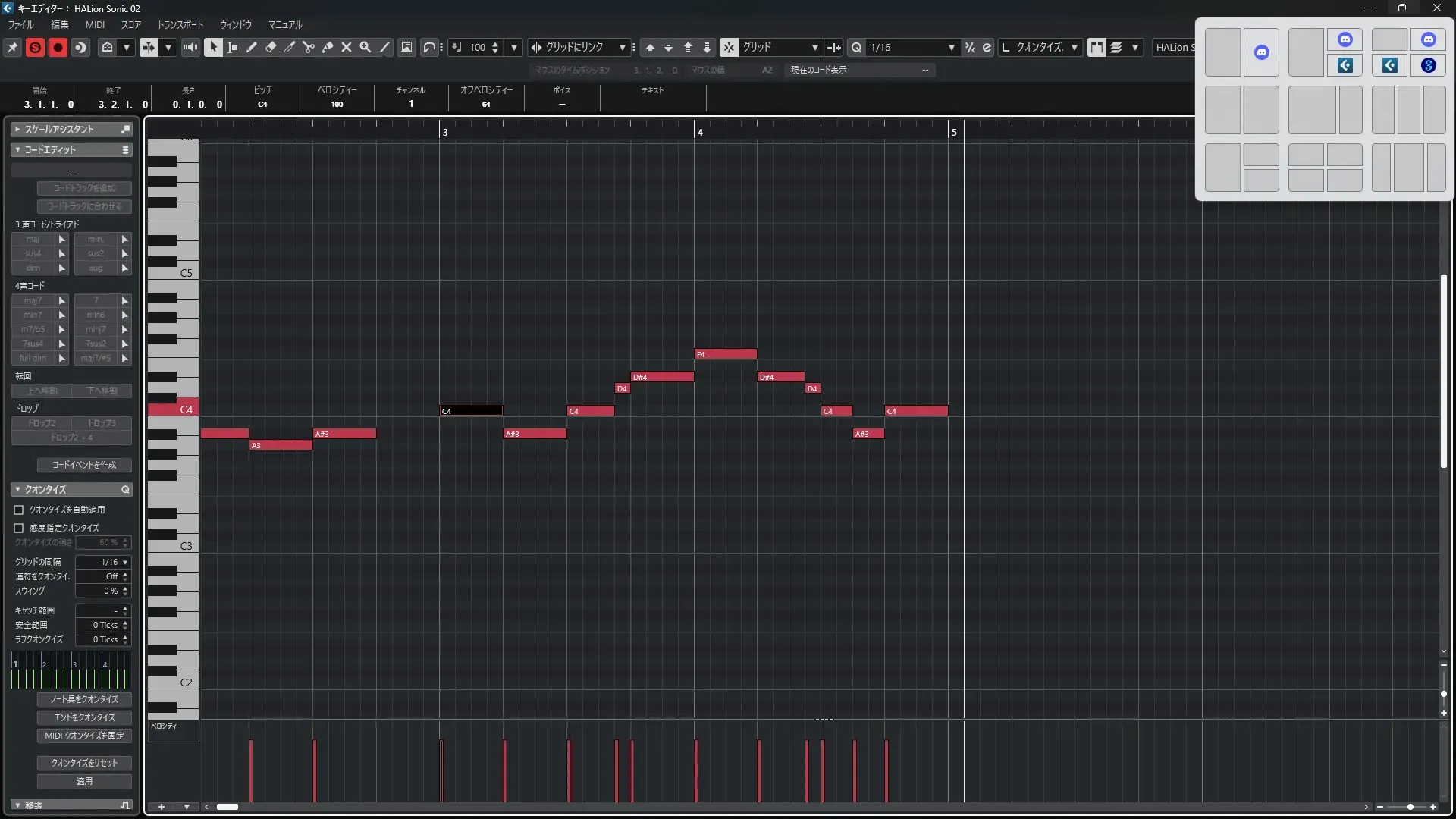1456x819 pixels.
Task: Click the horizontal zoom slider handle
Action: 1410,807
